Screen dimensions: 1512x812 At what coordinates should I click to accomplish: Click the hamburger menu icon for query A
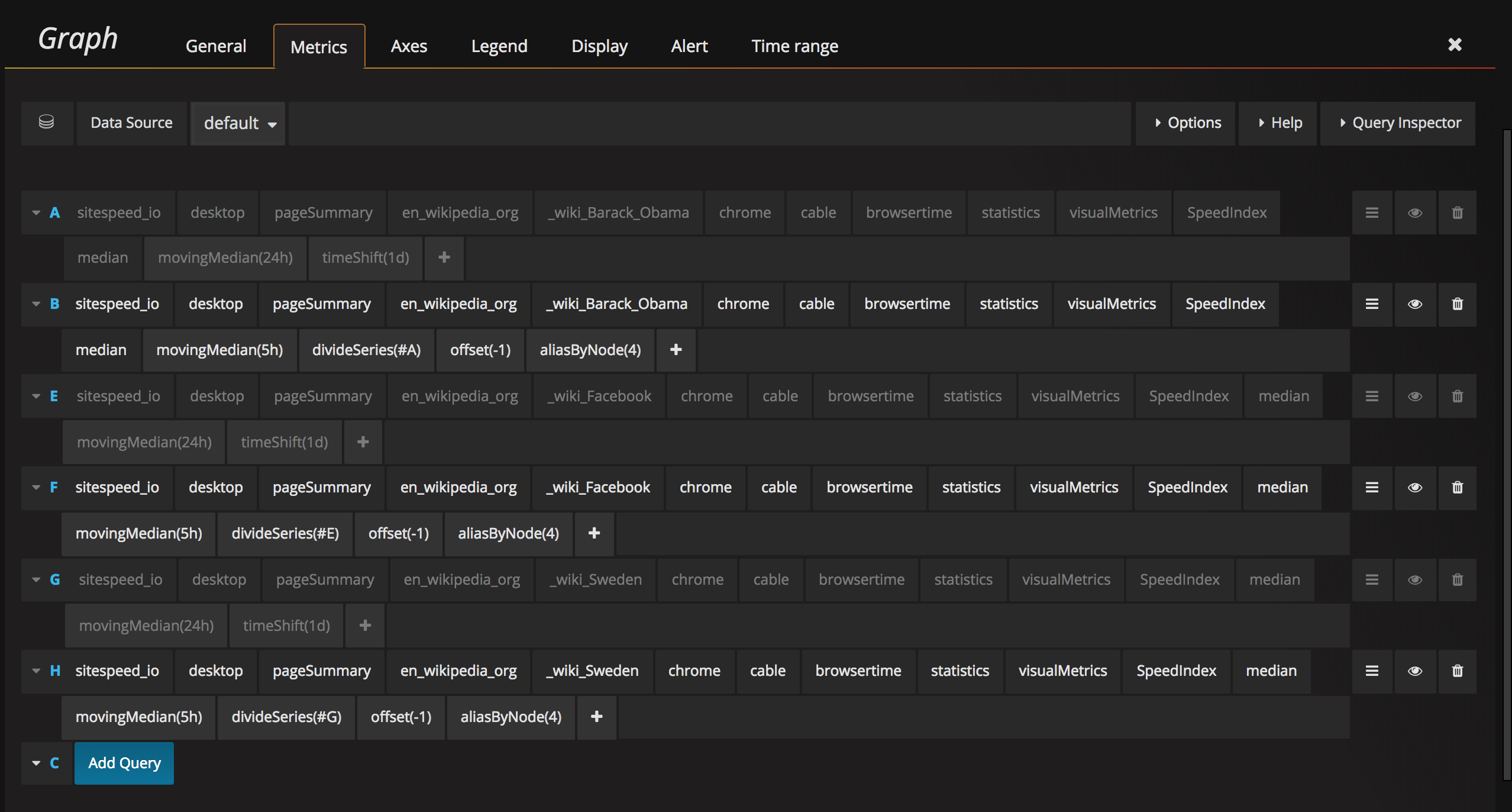click(x=1372, y=211)
